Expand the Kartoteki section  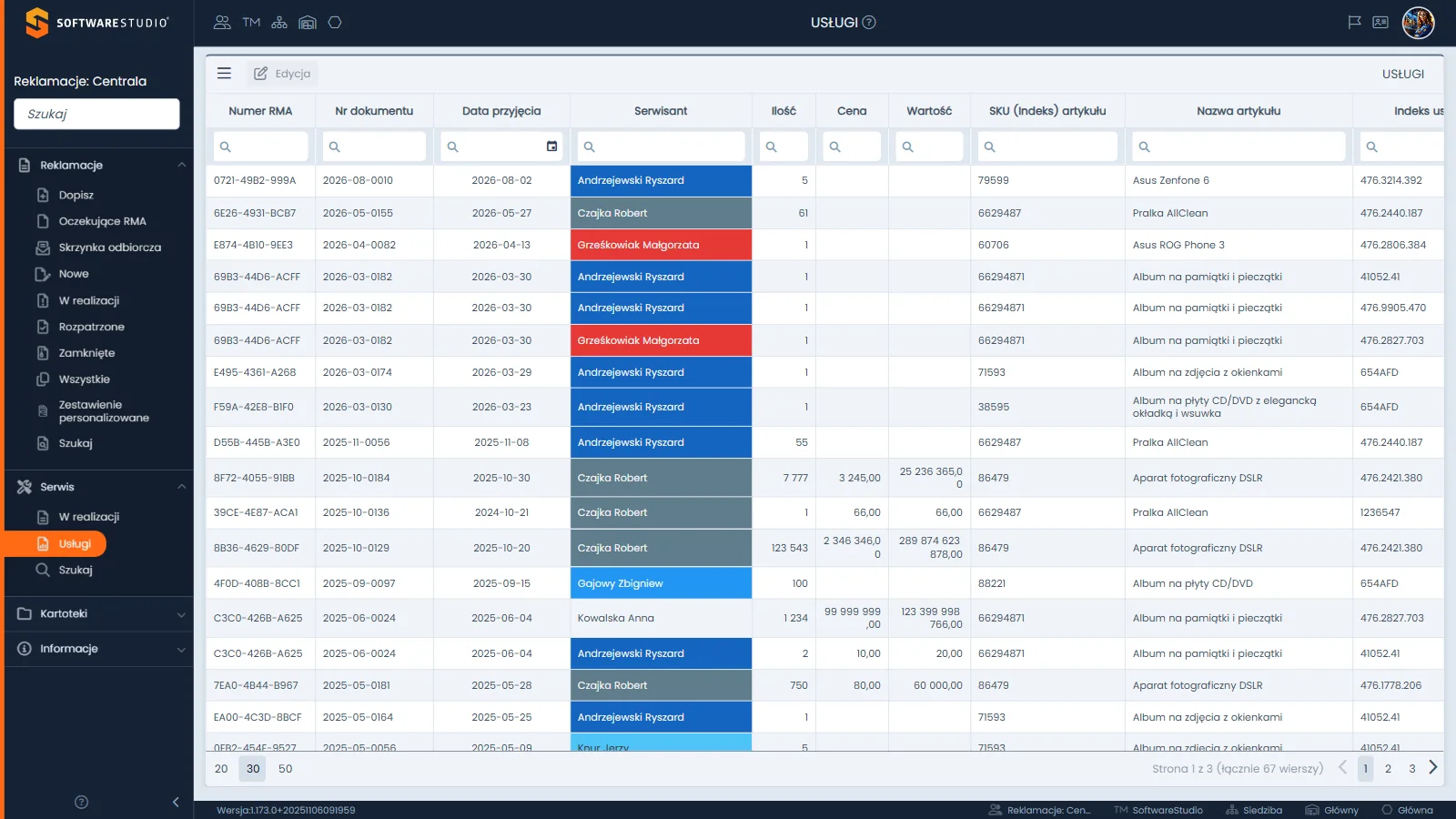click(181, 614)
